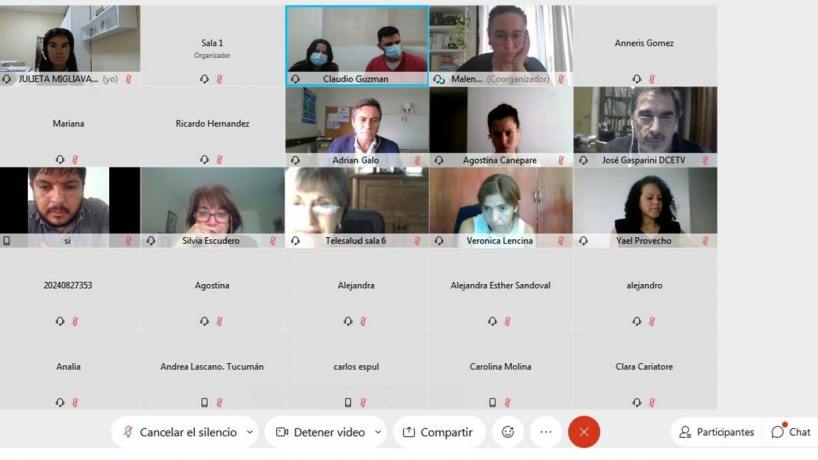Viewport: 818px width, 460px height.
Task: Select the Veronica Lencina video tile
Action: (x=501, y=207)
